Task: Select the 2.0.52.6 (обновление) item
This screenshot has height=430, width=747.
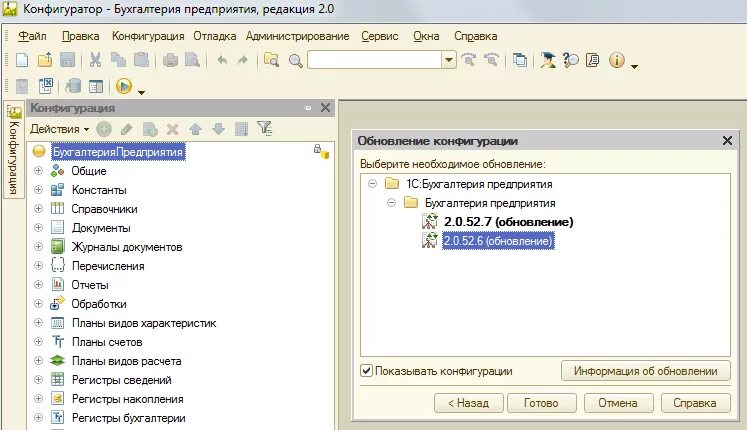Action: click(498, 241)
